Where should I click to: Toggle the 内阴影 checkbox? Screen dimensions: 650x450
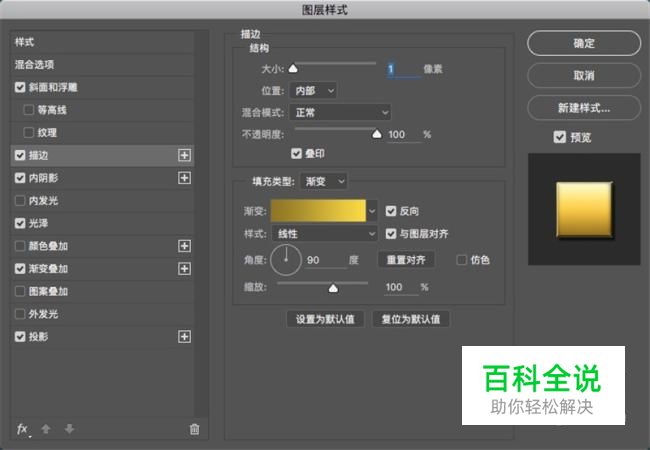(x=20, y=178)
